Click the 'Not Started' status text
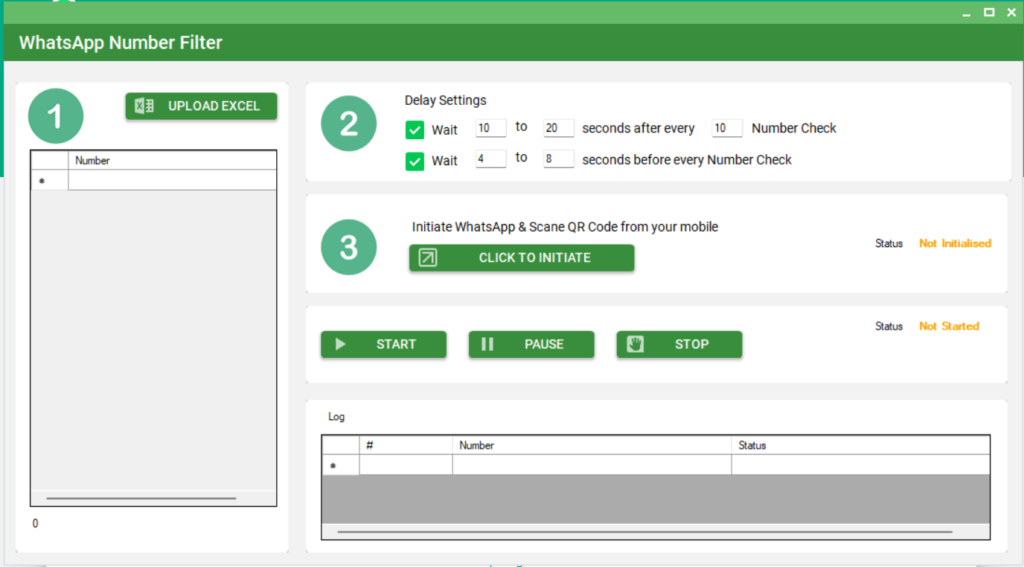The image size is (1024, 567). pyautogui.click(x=949, y=327)
